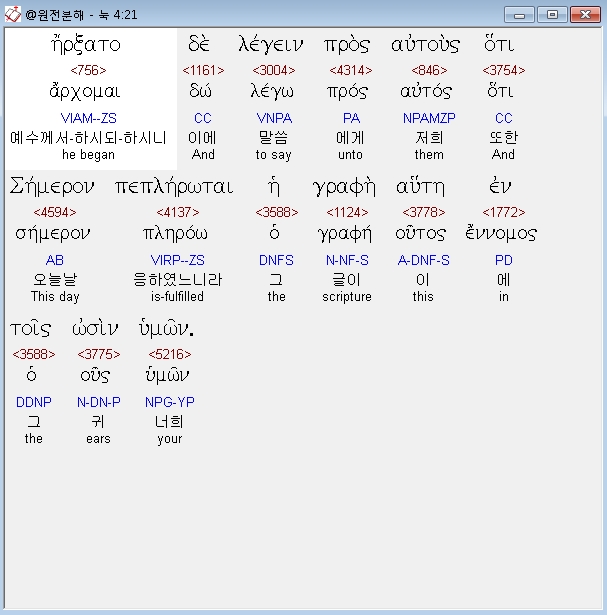Screen dimensions: 607x615
Task: Click Strong's number <3778>
Action: tap(424, 212)
